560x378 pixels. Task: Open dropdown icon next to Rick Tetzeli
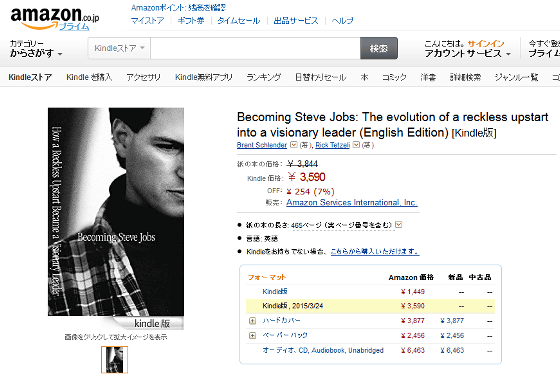coord(356,145)
